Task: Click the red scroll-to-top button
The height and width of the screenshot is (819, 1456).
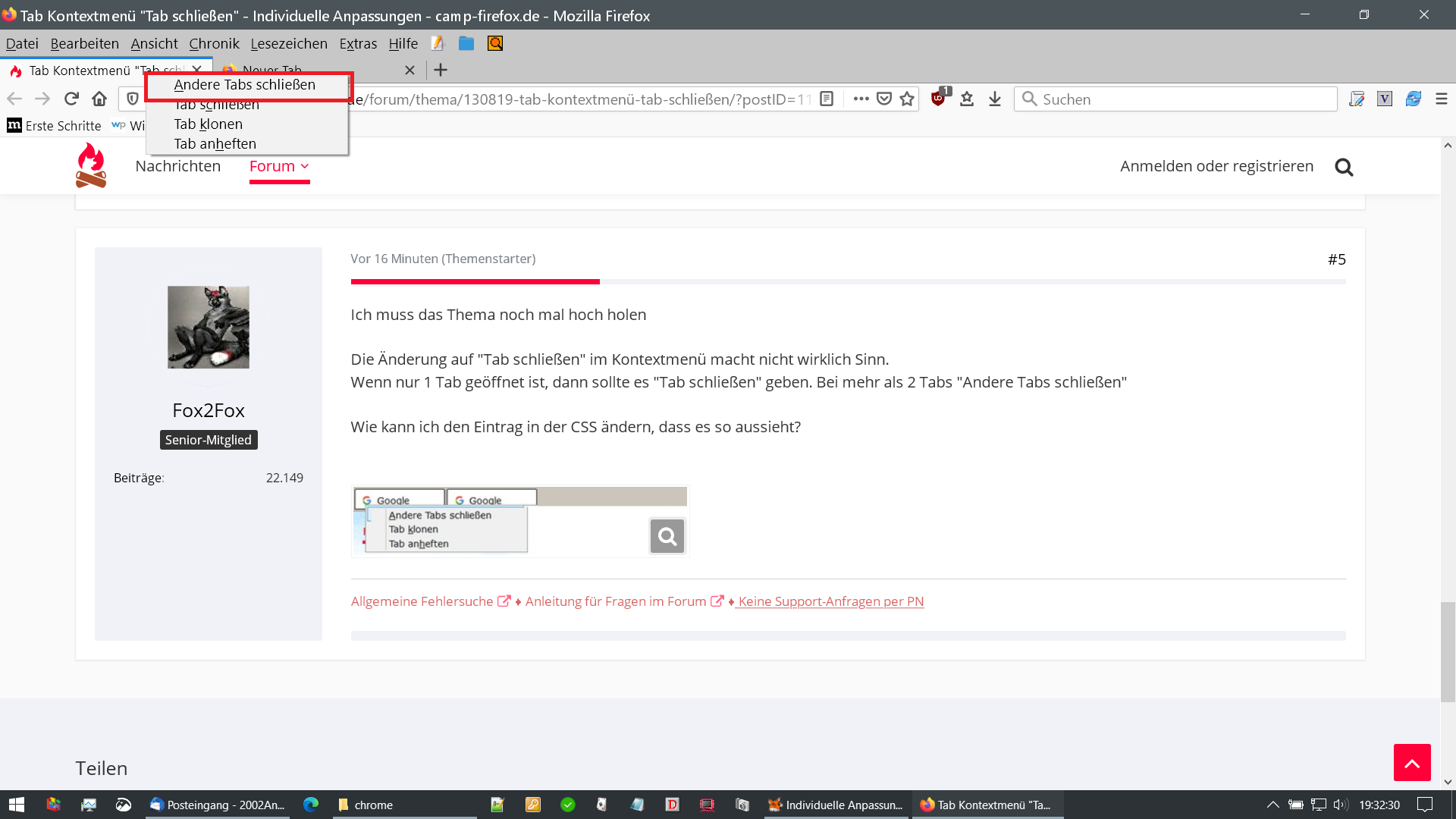Action: point(1412,763)
